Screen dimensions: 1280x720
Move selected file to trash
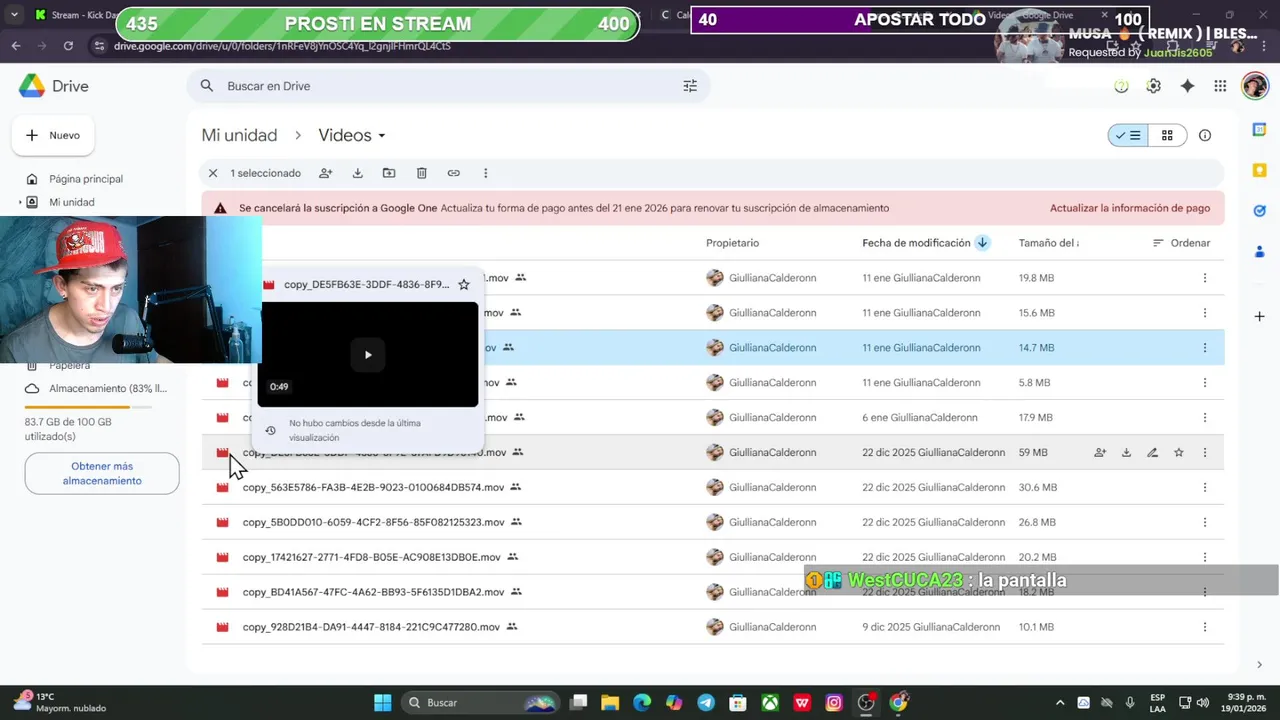[x=422, y=173]
